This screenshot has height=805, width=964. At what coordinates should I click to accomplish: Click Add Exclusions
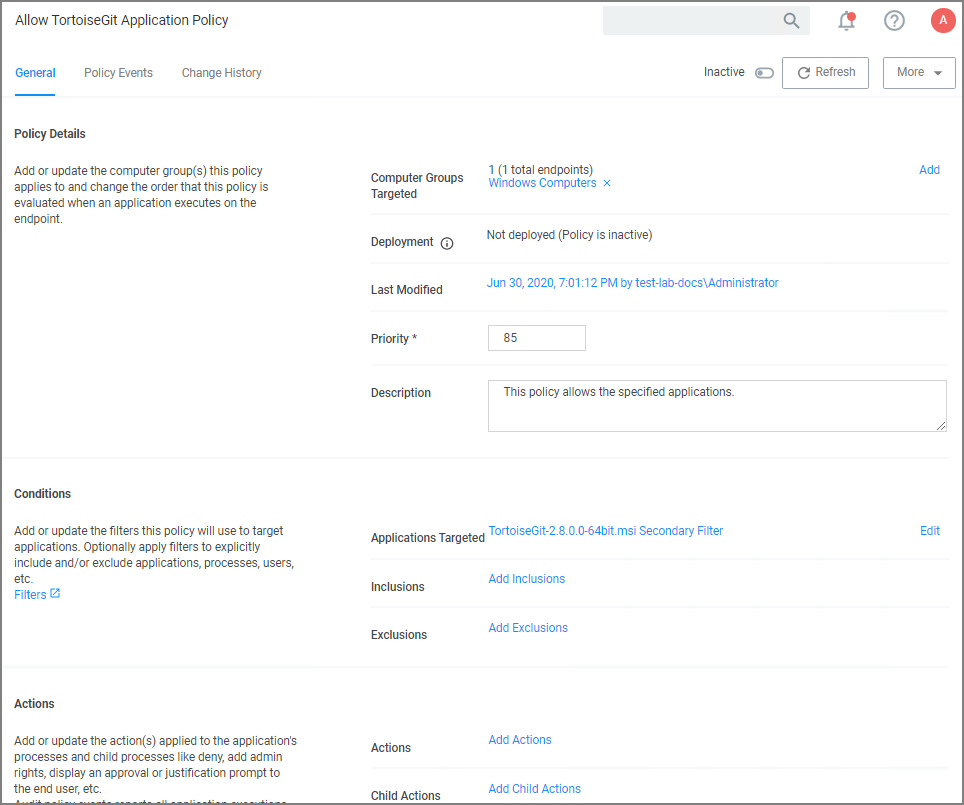[528, 628]
